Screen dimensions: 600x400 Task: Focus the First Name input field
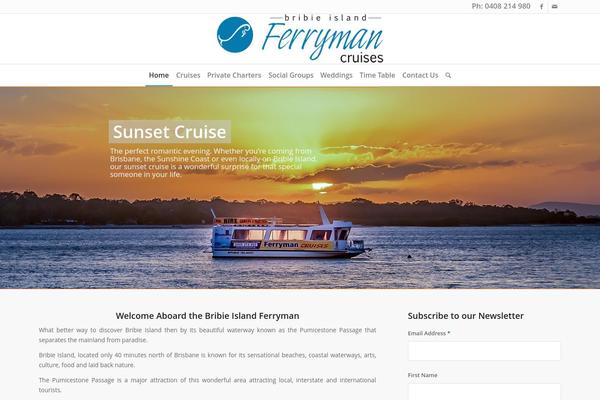[x=484, y=392]
